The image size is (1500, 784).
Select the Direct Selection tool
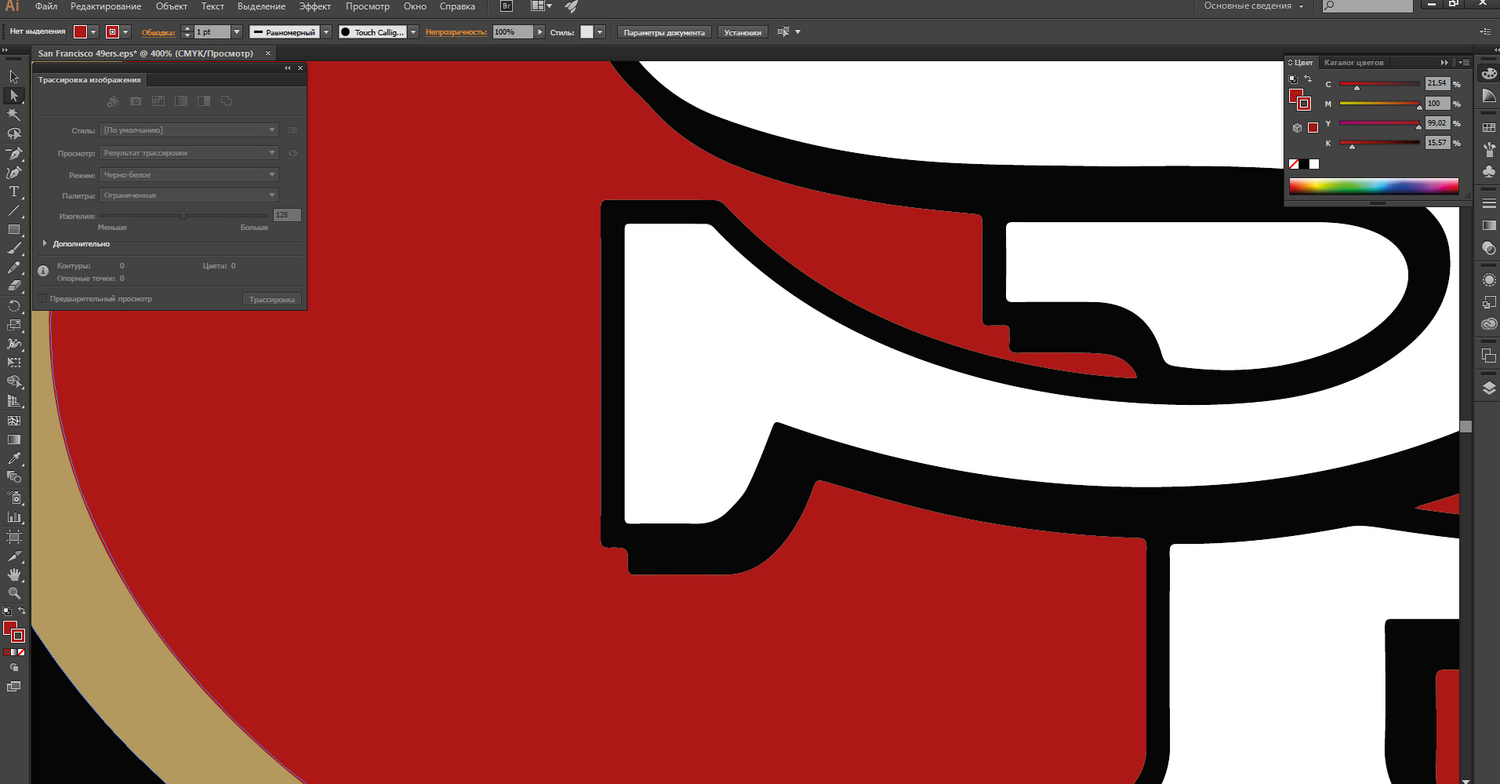point(14,96)
